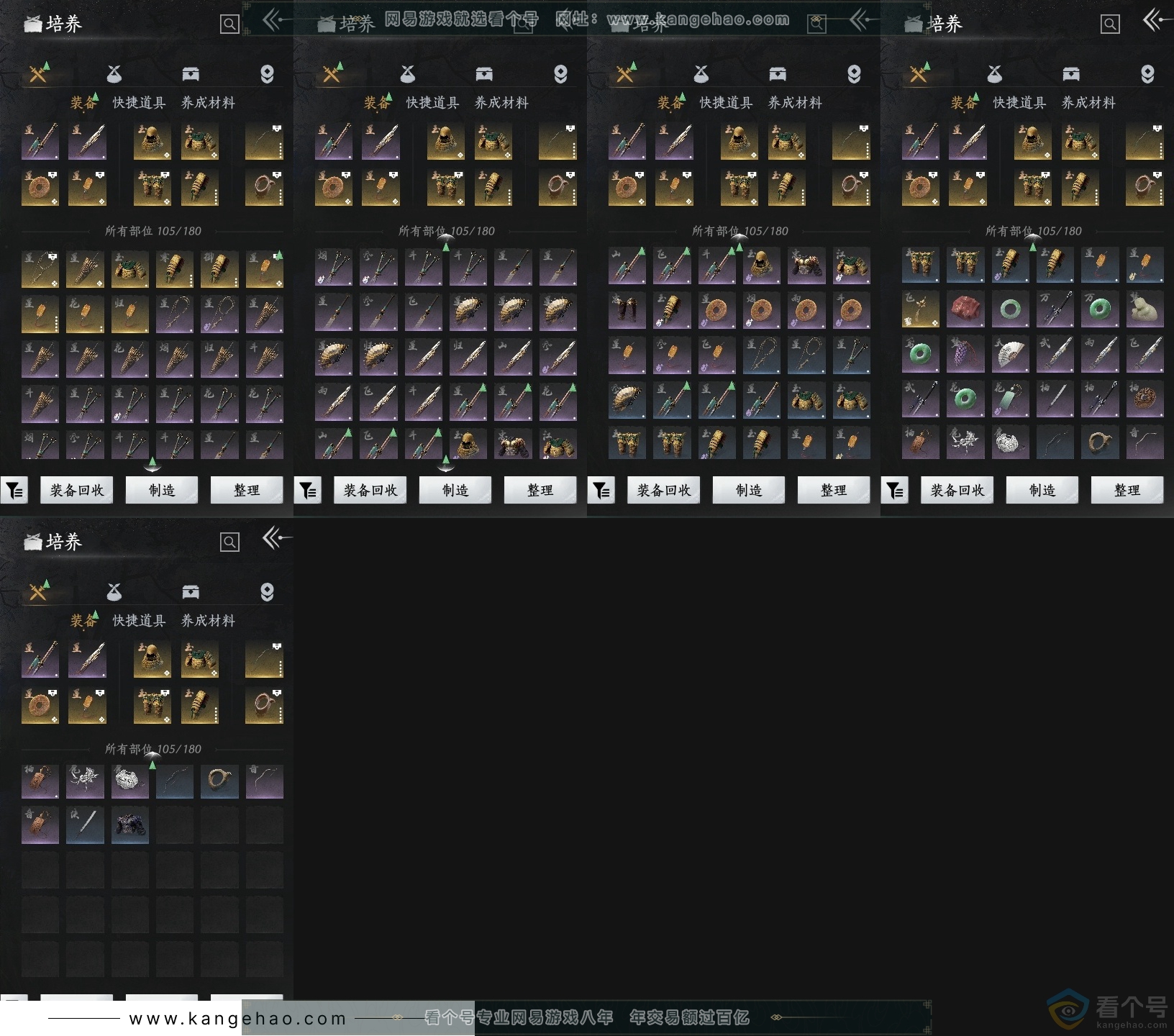The width and height of the screenshot is (1174, 1036).
Task: Click 整理 button in the first panel
Action: (x=247, y=490)
